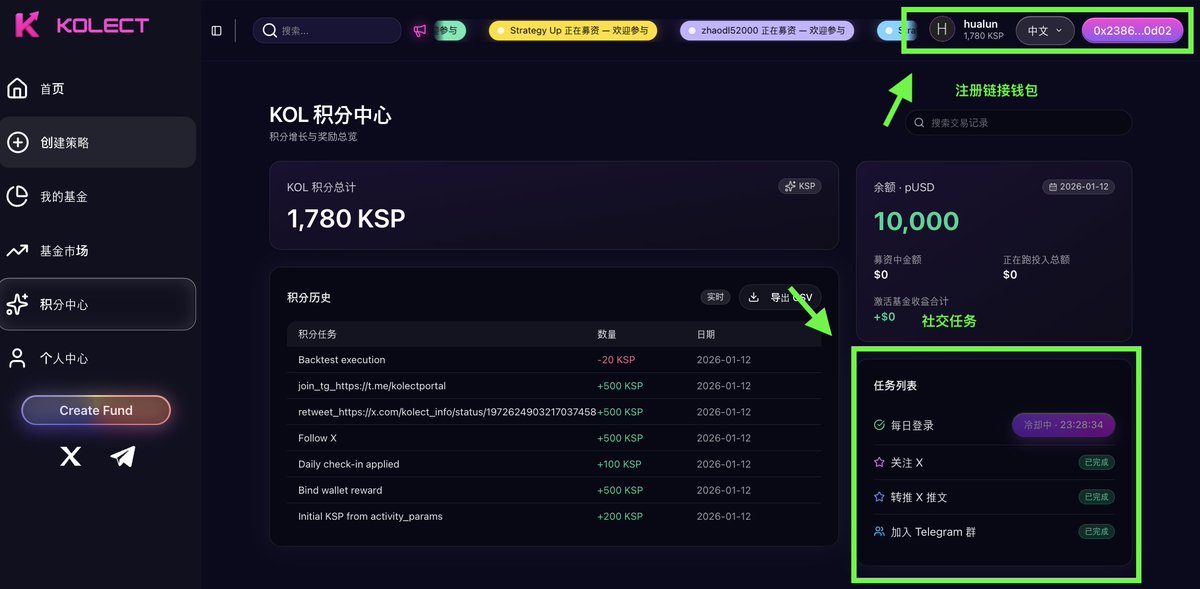Click the 任务列表 heading

[895, 385]
